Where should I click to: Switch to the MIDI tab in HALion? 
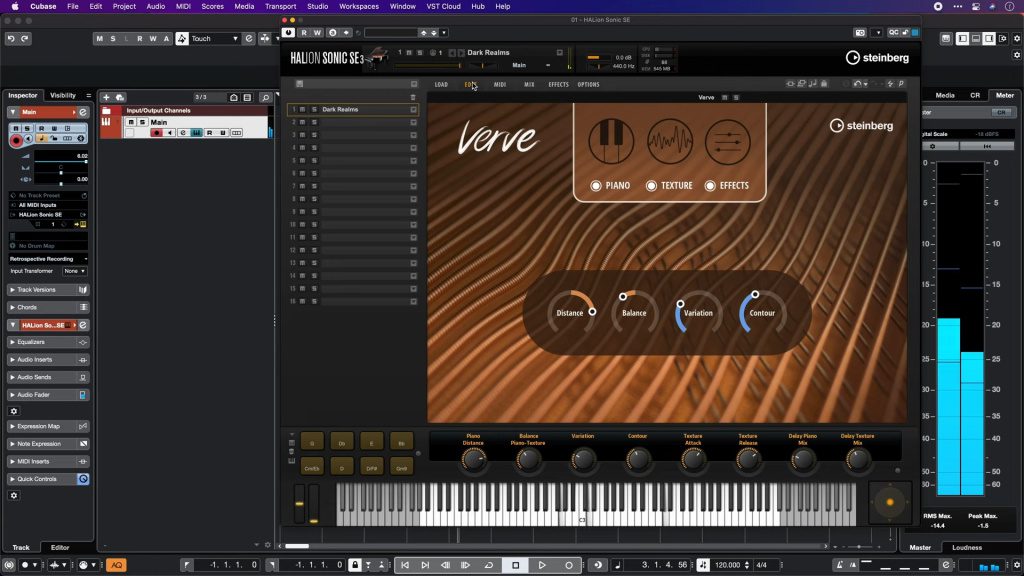click(501, 84)
